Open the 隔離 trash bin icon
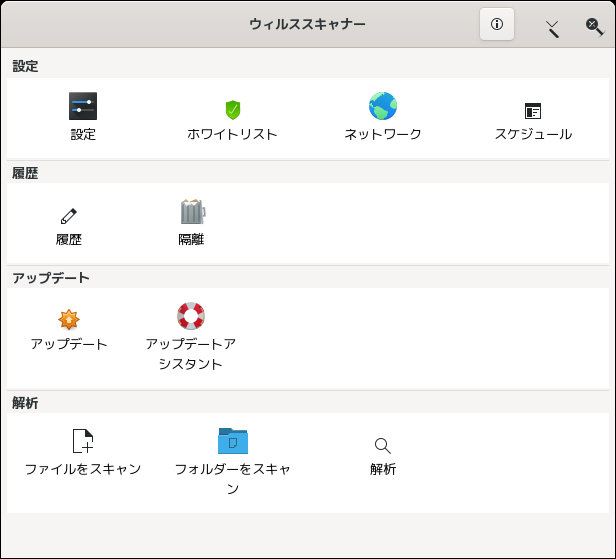The image size is (616, 559). click(193, 211)
